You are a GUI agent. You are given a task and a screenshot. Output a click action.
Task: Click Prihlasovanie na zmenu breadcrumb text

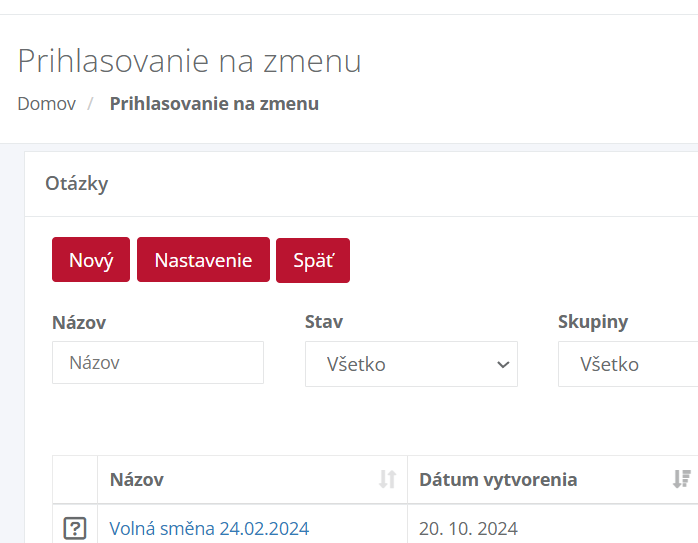pos(215,104)
